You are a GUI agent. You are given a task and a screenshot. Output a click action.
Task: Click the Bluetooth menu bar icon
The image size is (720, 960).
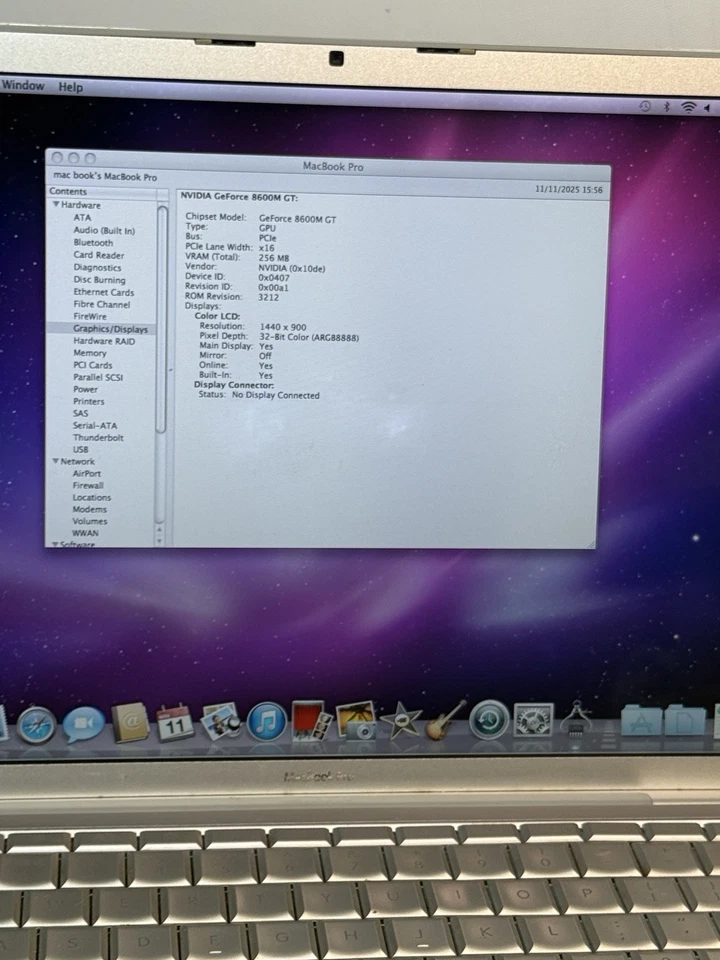(x=667, y=107)
